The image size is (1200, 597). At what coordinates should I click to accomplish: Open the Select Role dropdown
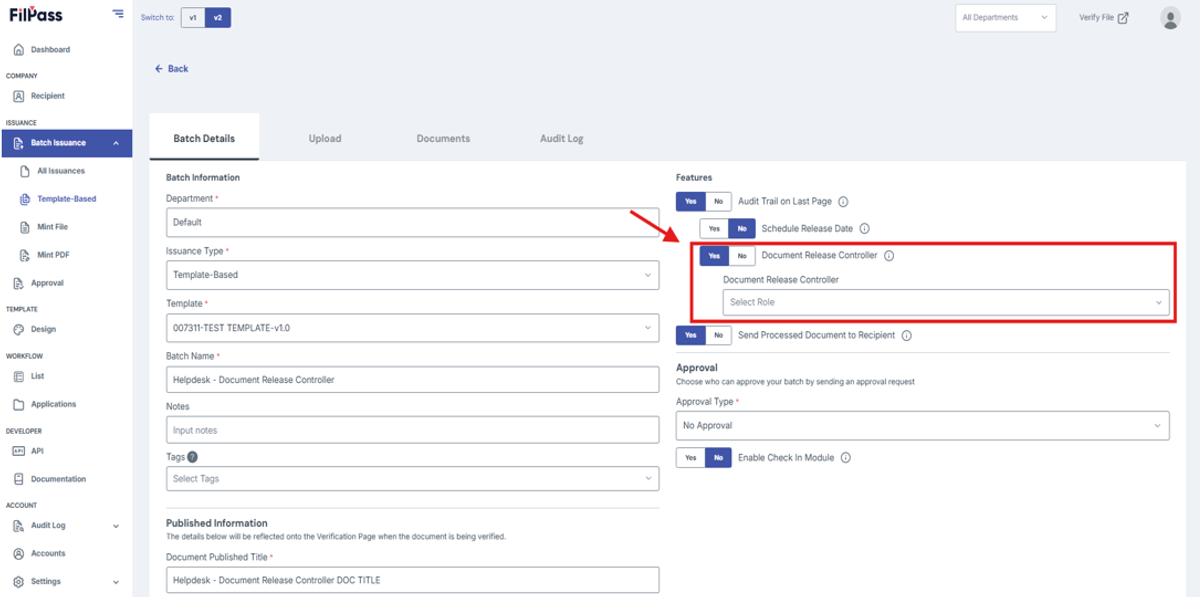946,302
